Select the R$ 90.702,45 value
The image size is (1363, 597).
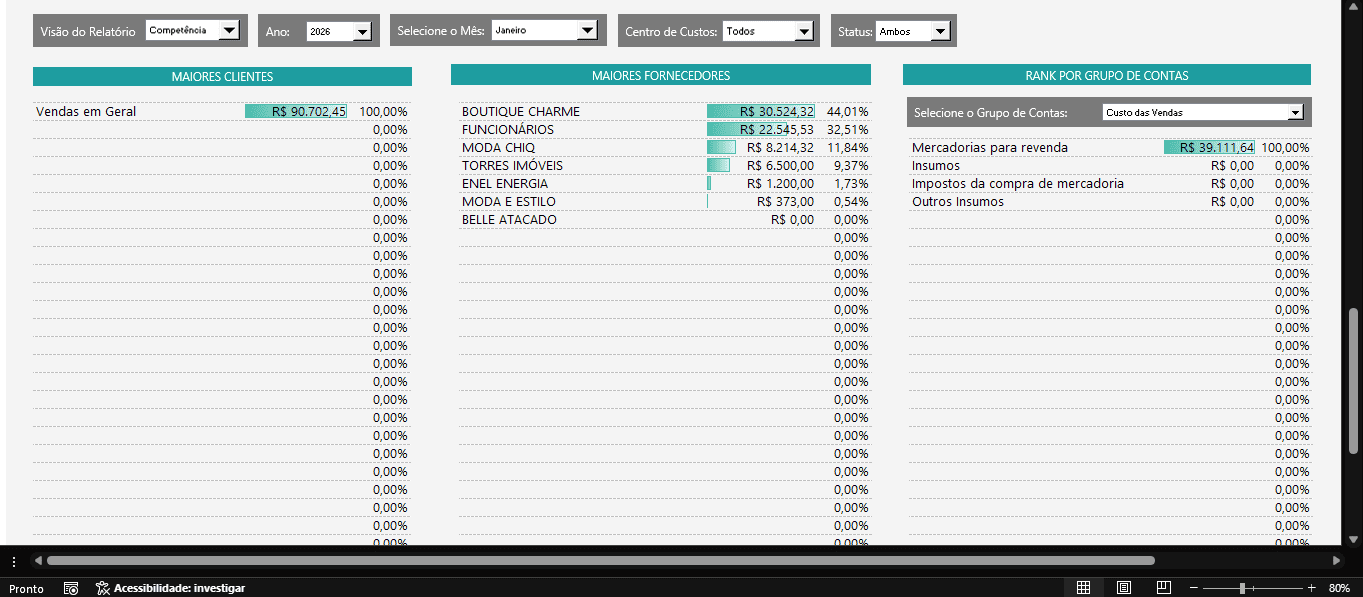tap(309, 111)
